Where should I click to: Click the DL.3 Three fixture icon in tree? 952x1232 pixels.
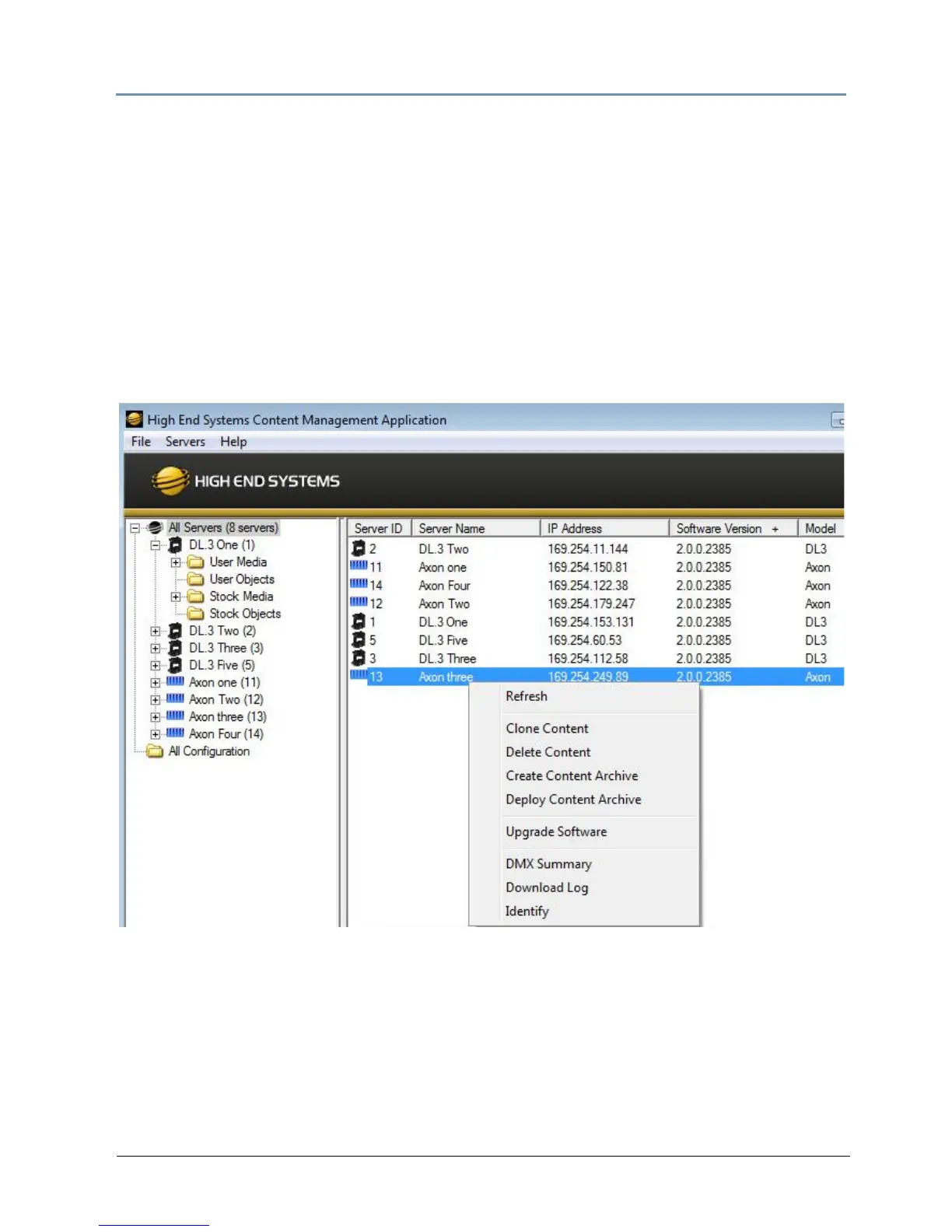point(176,648)
